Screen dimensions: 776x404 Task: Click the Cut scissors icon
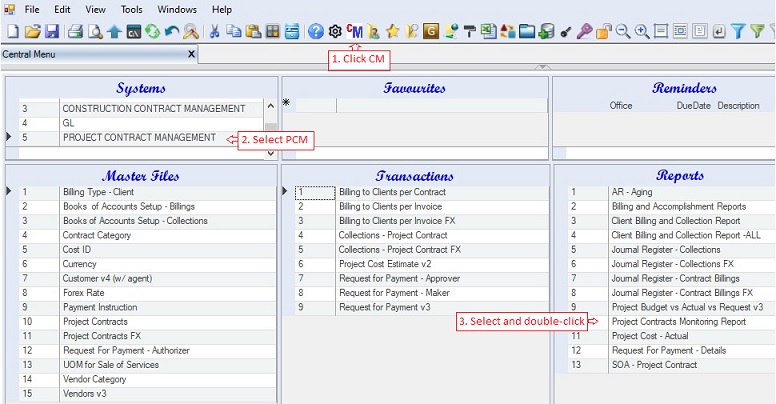tap(215, 32)
